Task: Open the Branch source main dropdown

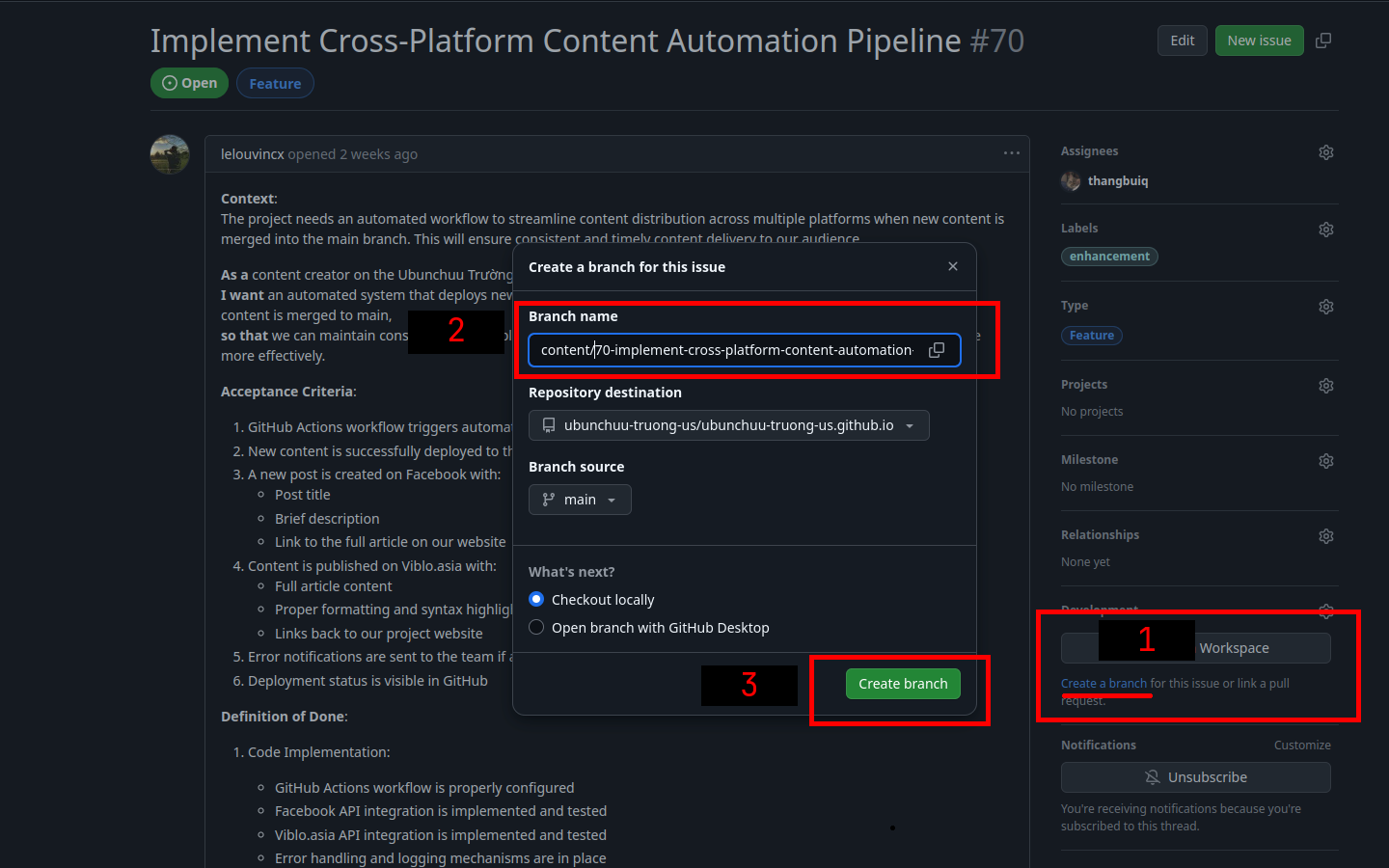Action: pyautogui.click(x=580, y=500)
